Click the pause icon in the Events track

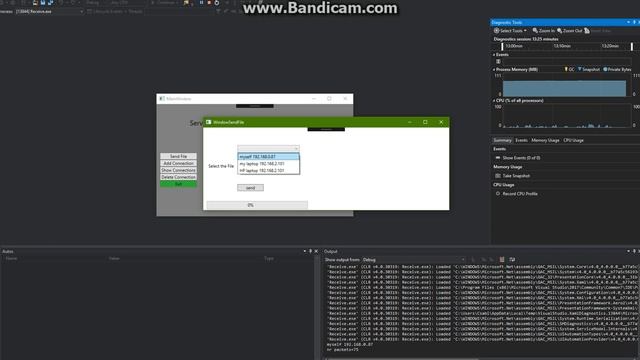[498, 62]
